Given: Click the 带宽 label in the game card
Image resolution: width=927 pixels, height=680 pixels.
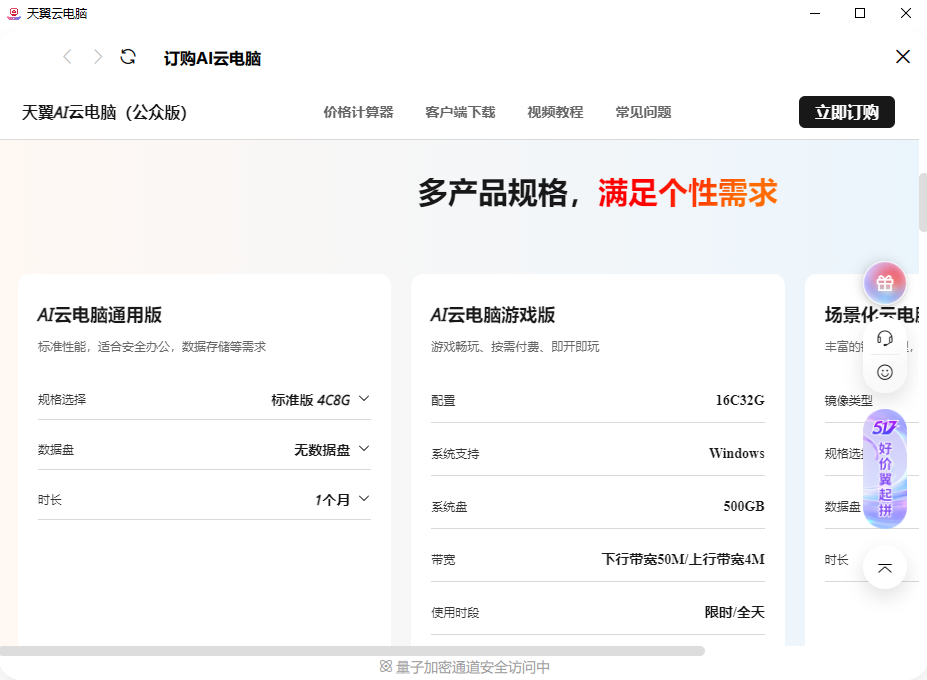Looking at the screenshot, I should click(443, 559).
